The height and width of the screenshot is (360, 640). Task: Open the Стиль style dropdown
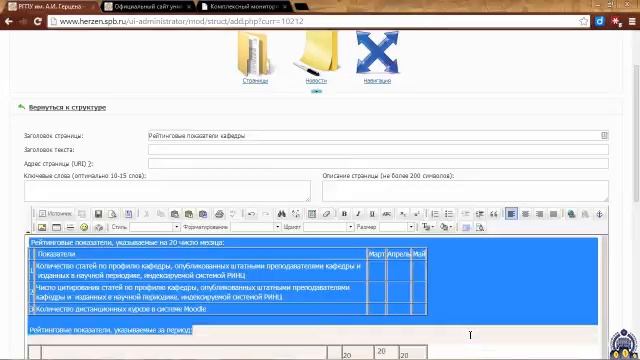pos(155,227)
